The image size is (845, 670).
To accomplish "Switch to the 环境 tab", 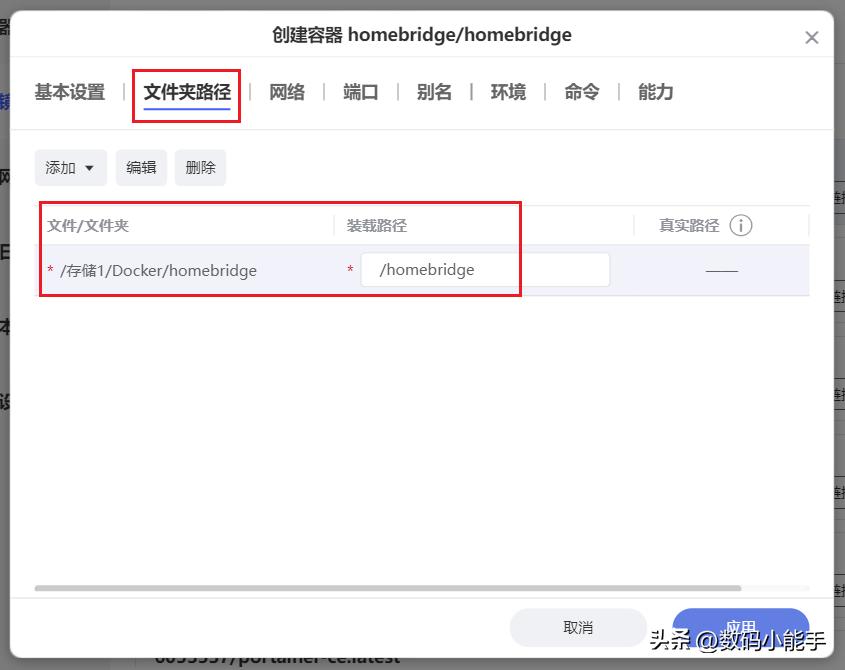I will click(508, 92).
